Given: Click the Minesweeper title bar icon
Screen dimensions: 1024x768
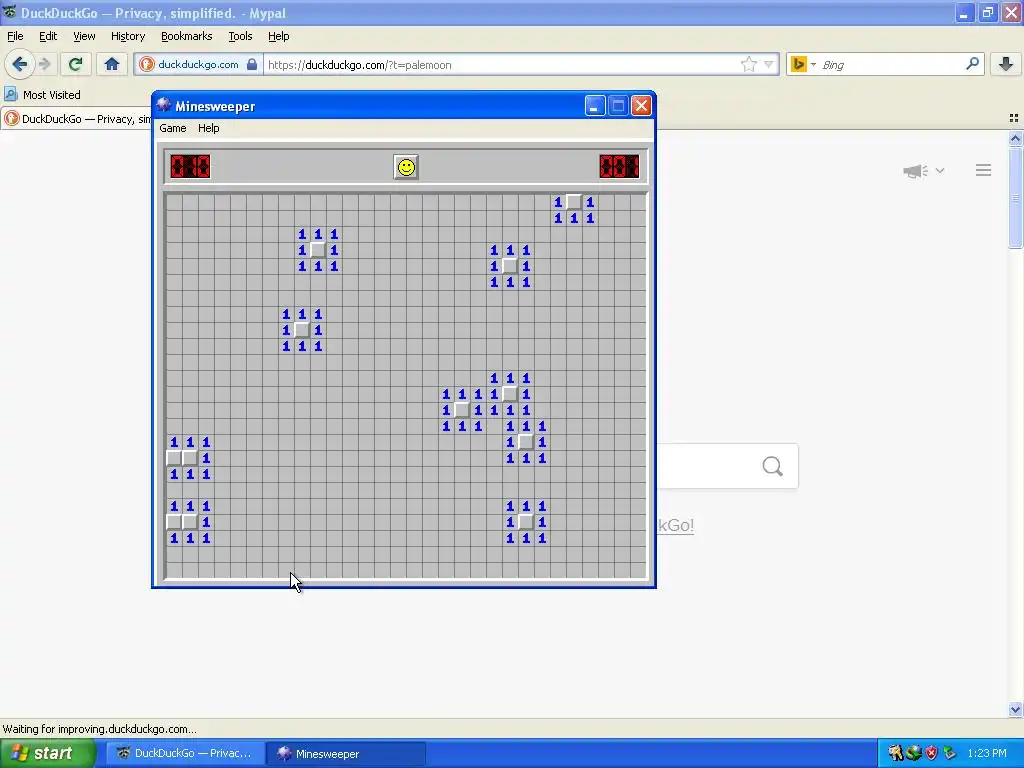Looking at the screenshot, I should coord(163,105).
